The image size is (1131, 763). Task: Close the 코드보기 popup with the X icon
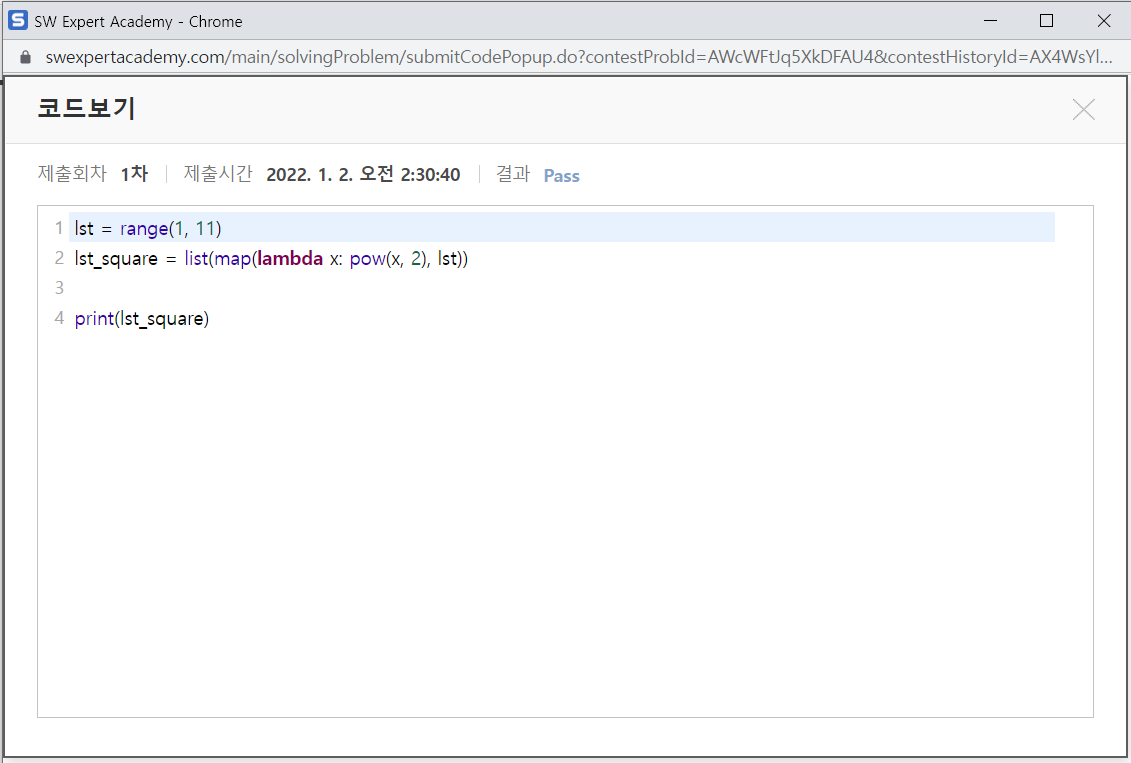coord(1083,110)
